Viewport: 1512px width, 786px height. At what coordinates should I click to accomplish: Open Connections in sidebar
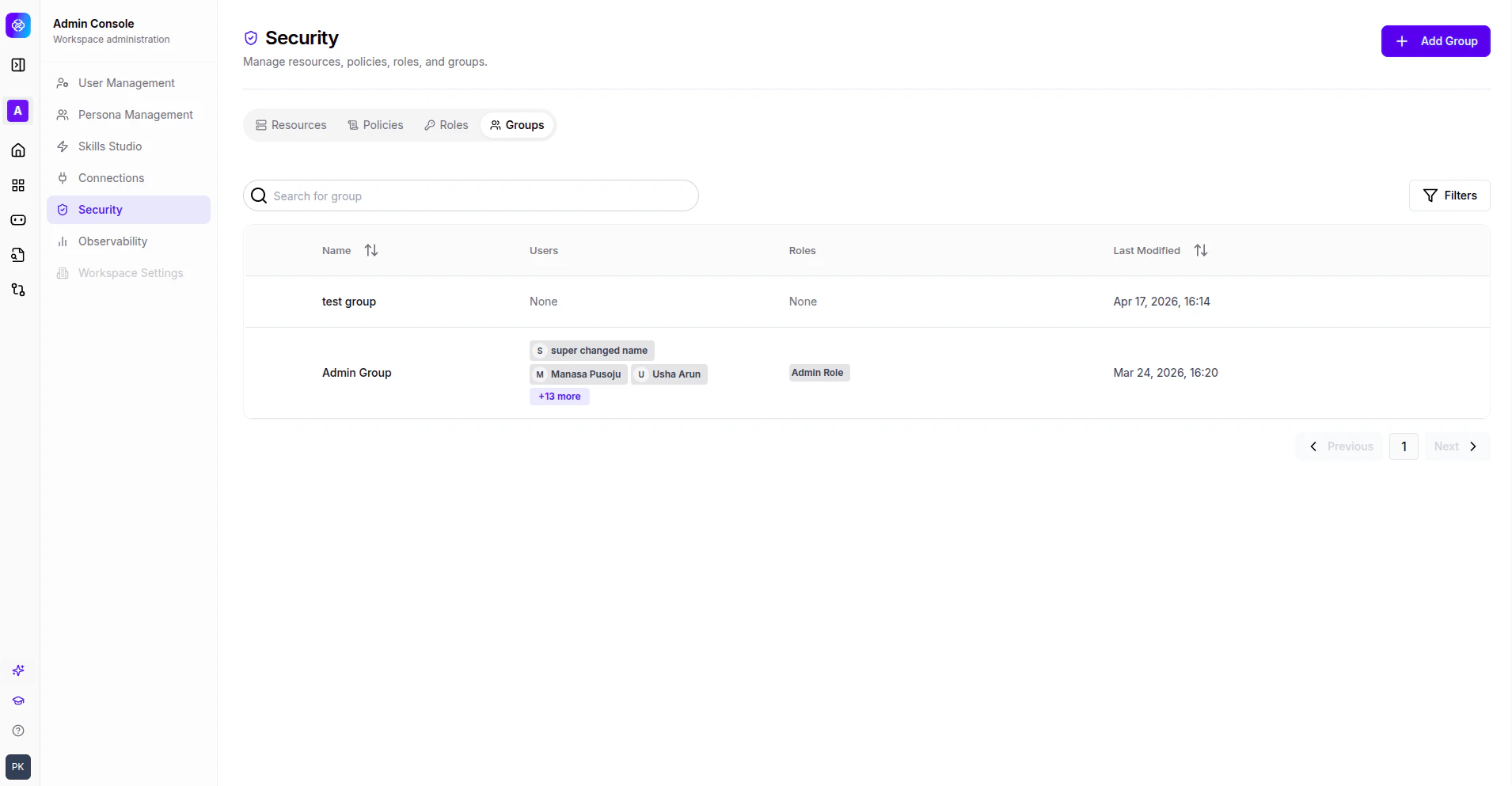[128, 178]
